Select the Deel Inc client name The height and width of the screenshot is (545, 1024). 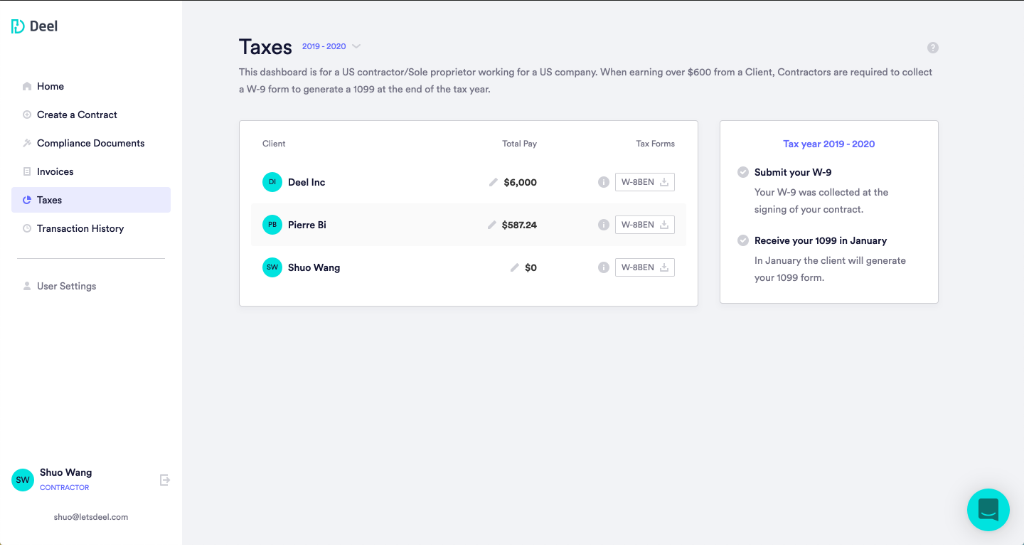coord(306,182)
